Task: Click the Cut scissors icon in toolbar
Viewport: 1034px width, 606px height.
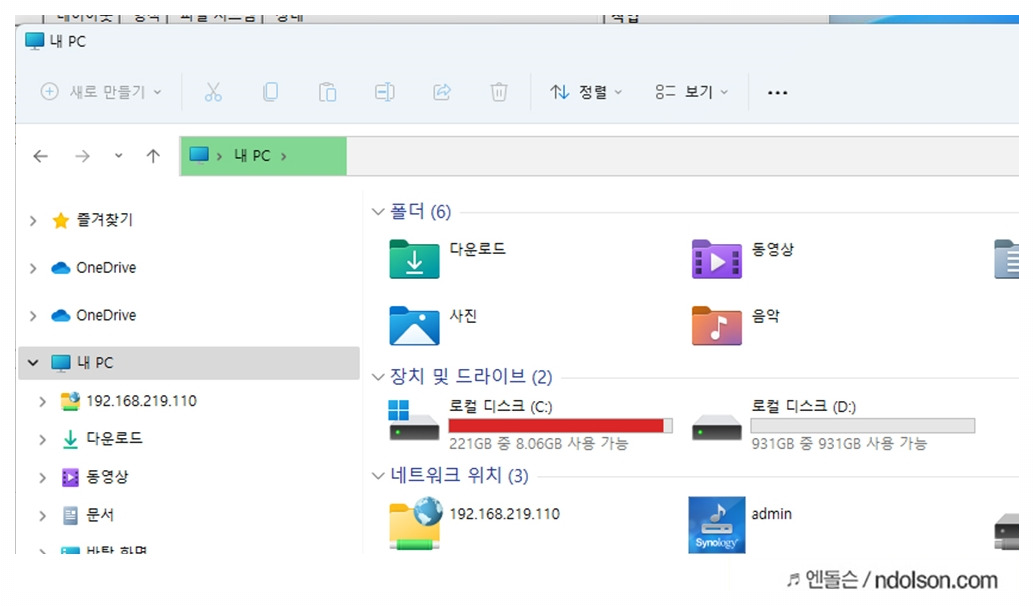Action: pos(213,92)
